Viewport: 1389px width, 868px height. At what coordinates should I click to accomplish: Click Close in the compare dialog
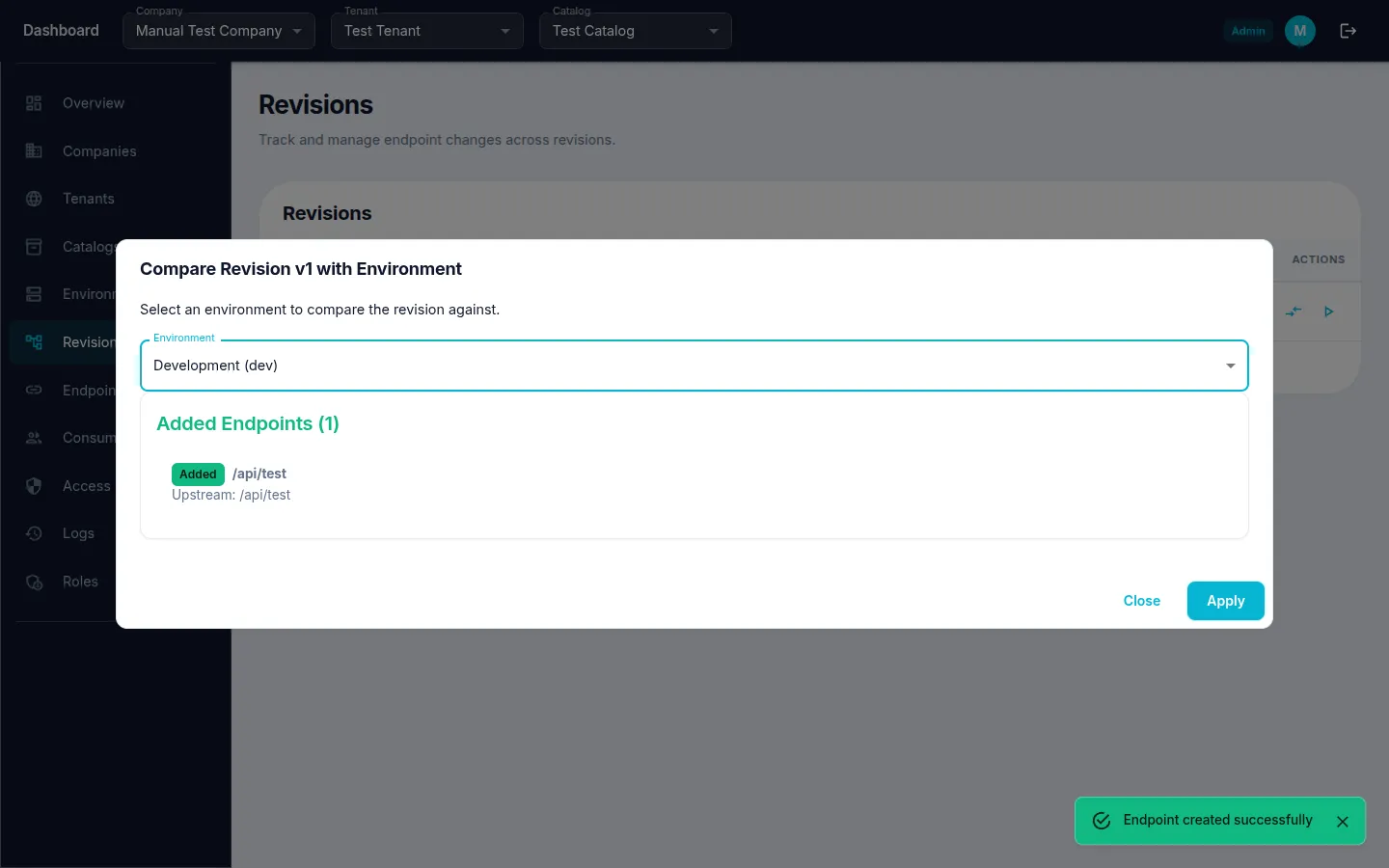tap(1141, 601)
